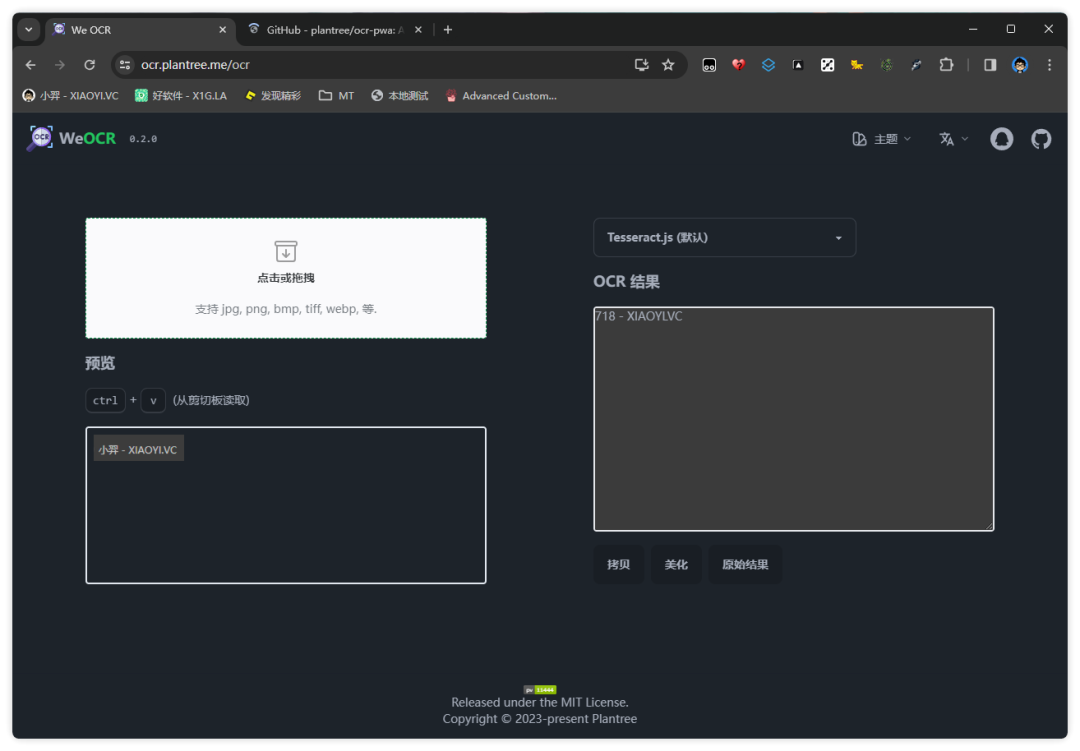The width and height of the screenshot is (1080, 751).
Task: Open the language translation menu
Action: [x=953, y=139]
